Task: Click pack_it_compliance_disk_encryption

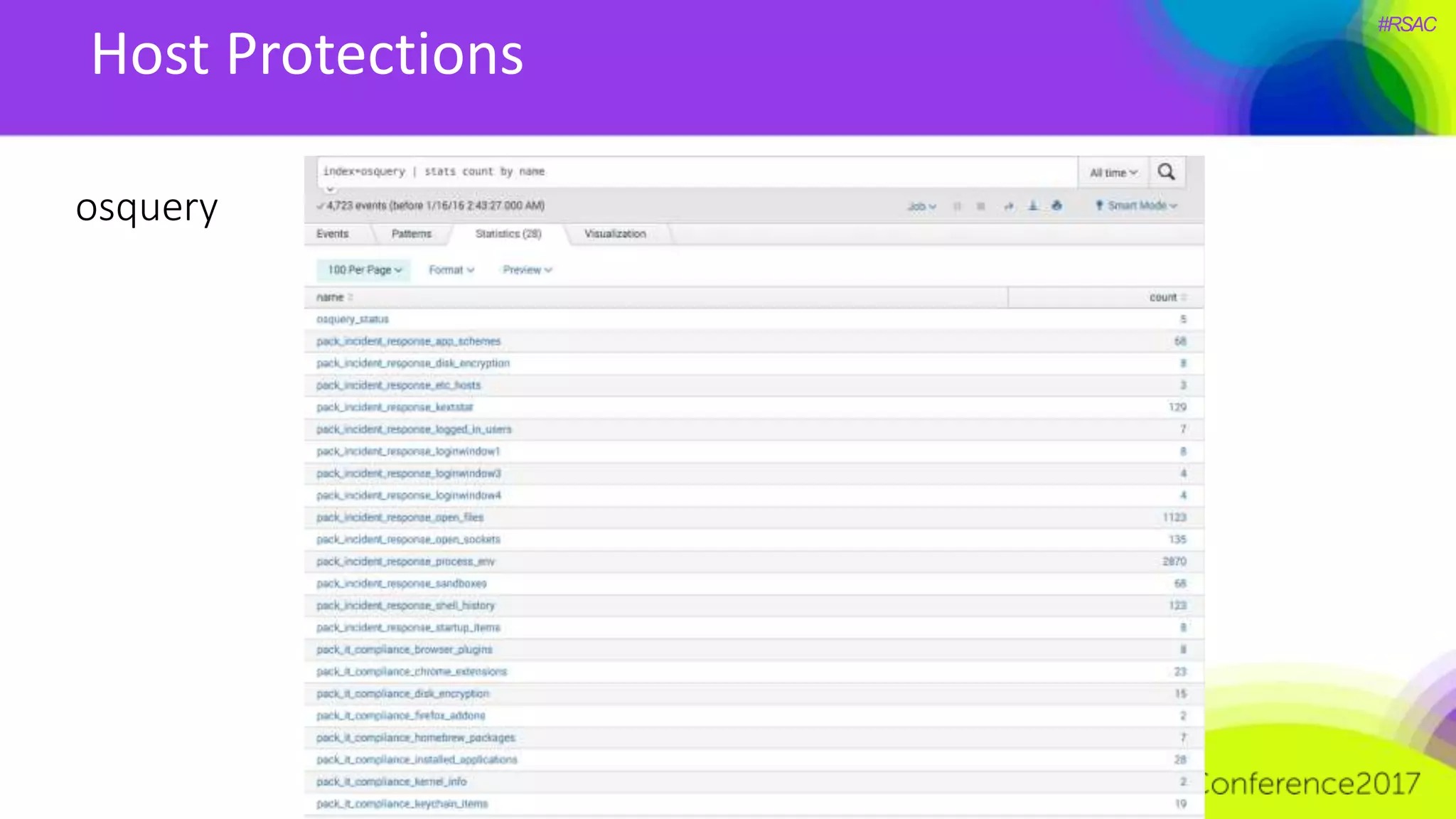Action: [x=403, y=694]
